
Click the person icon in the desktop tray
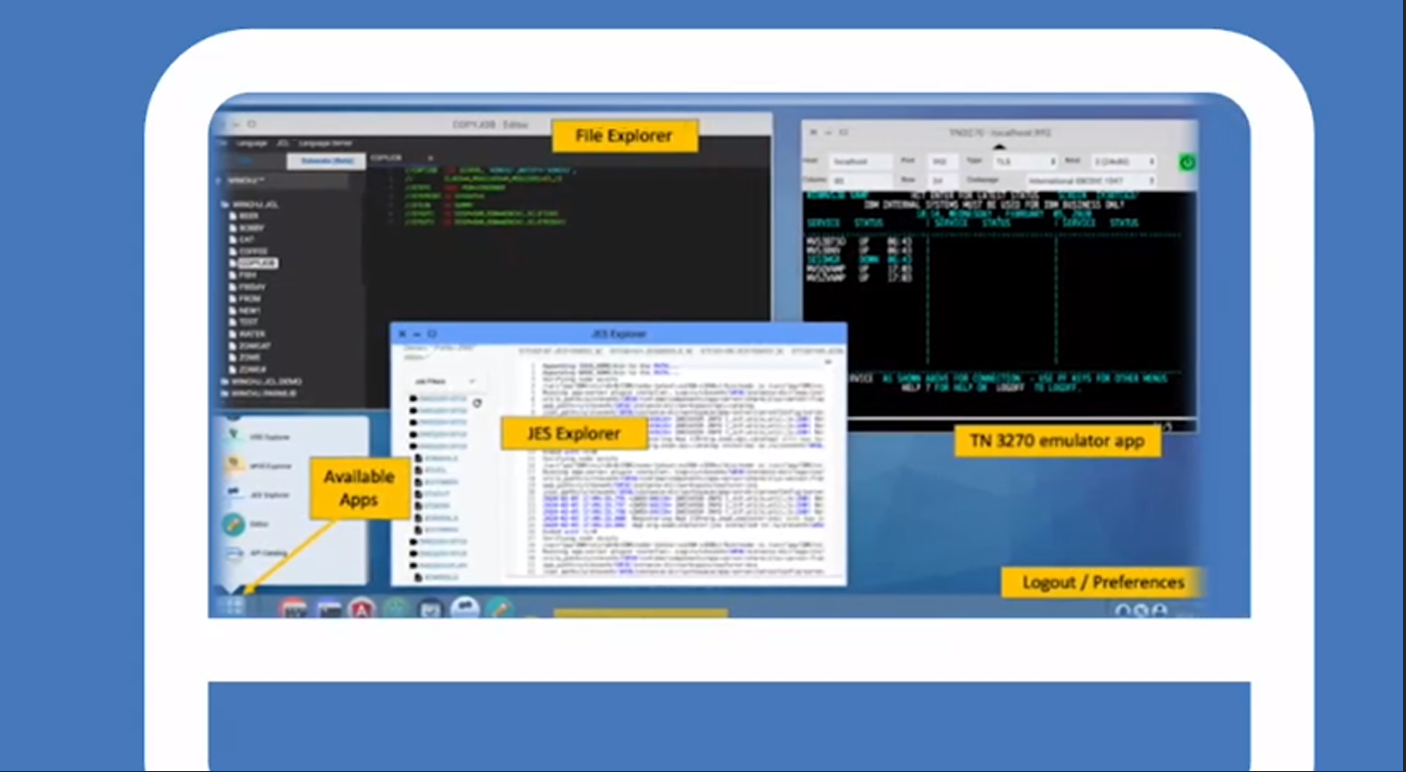point(1160,609)
